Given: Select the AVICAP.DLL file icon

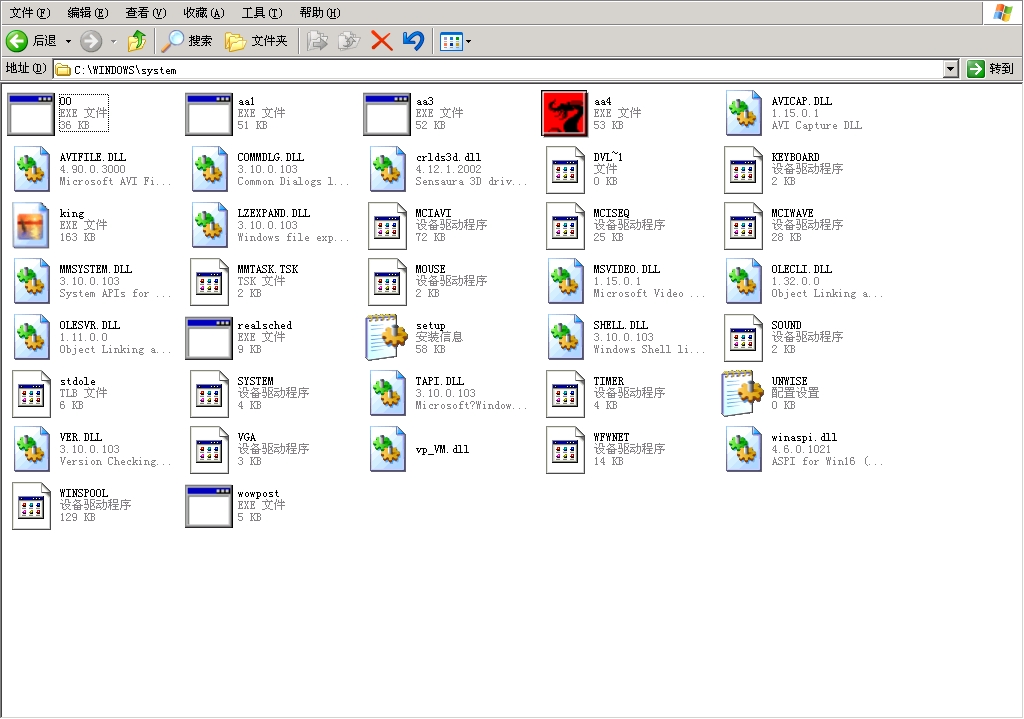Looking at the screenshot, I should tap(743, 113).
